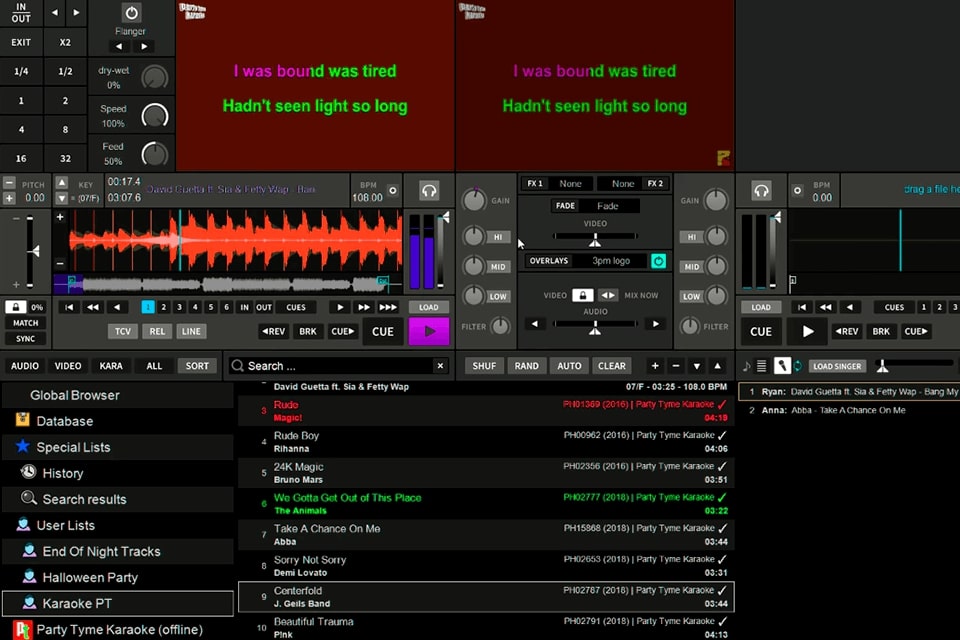Click the left deck LOAD button
This screenshot has height=640, width=960.
pos(429,307)
